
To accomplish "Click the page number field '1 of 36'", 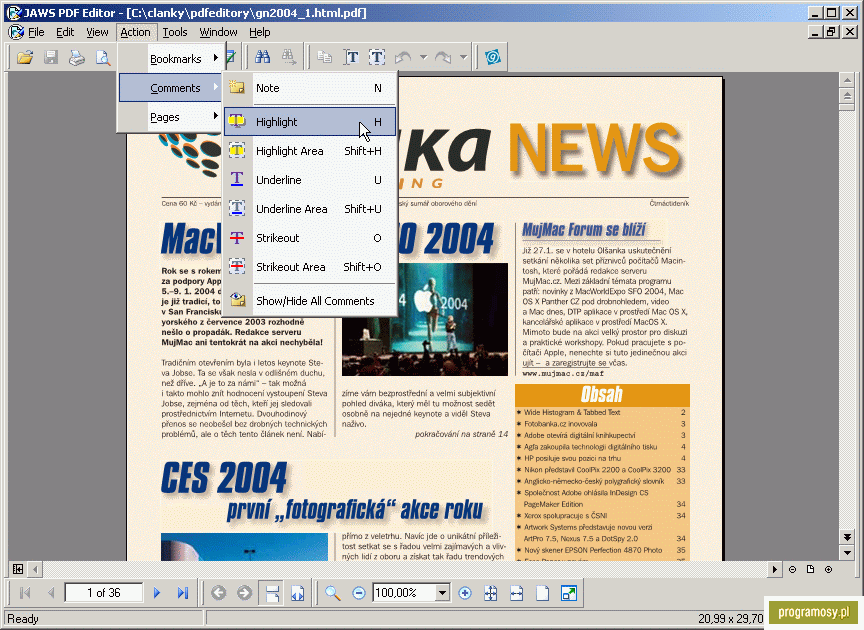I will click(104, 593).
